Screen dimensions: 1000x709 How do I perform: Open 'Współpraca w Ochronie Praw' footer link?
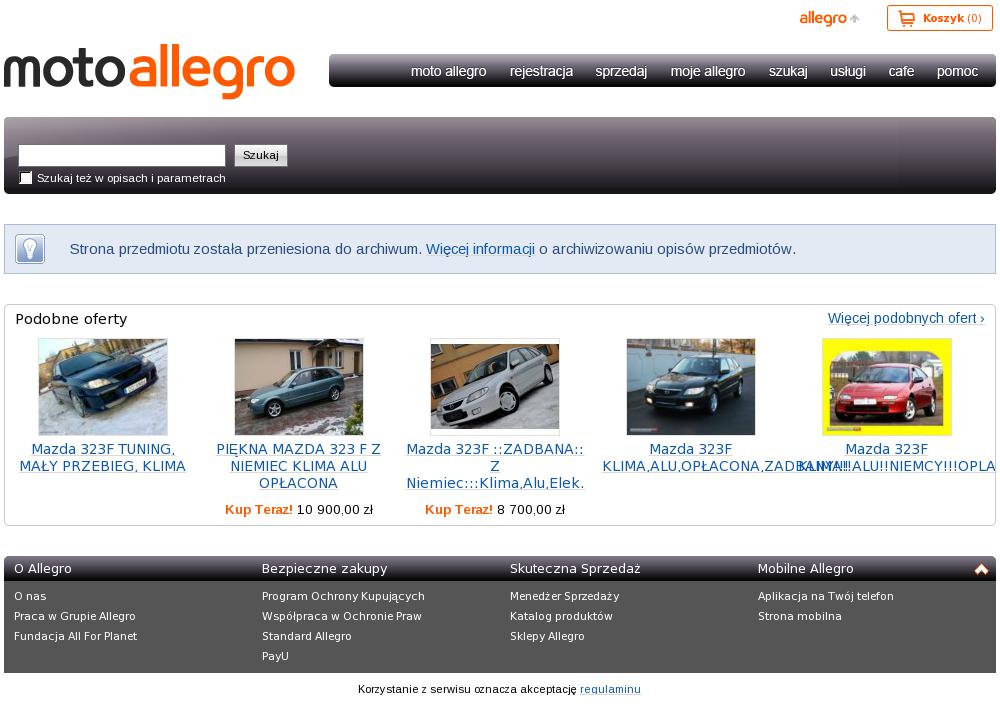[x=342, y=616]
